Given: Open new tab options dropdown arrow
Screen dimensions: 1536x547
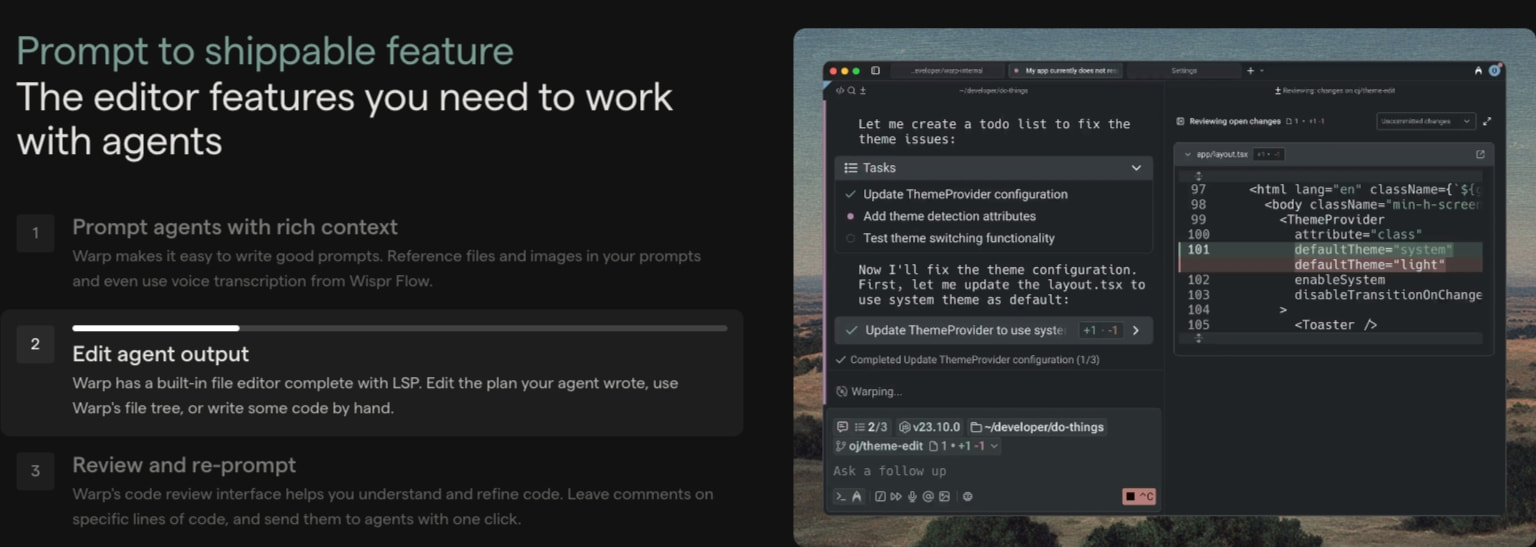Looking at the screenshot, I should 1262,71.
